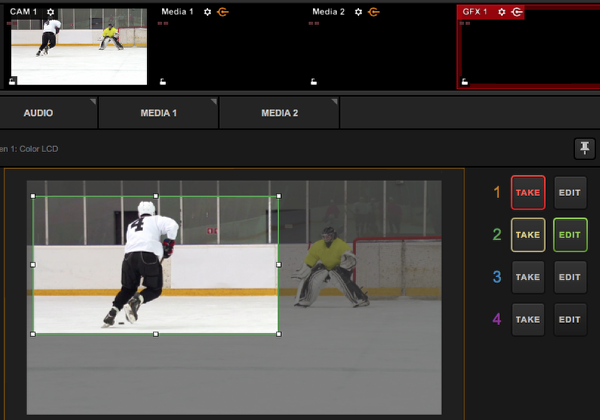Open Media 1 settings gear
The width and height of the screenshot is (600, 420).
pos(208,12)
